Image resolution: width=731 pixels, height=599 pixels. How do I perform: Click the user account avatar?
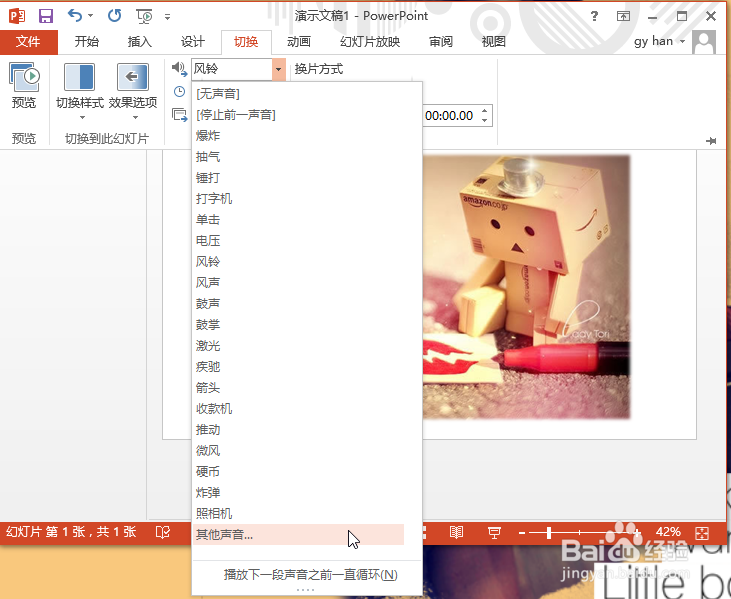[x=704, y=42]
